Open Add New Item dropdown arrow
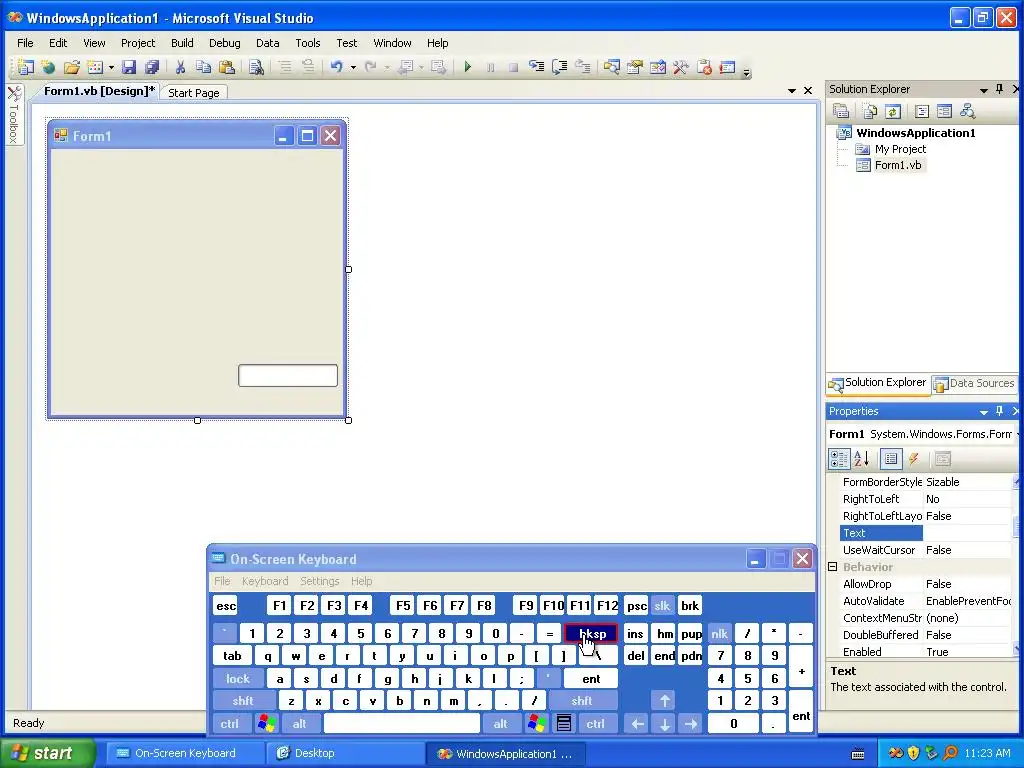 click(111, 67)
